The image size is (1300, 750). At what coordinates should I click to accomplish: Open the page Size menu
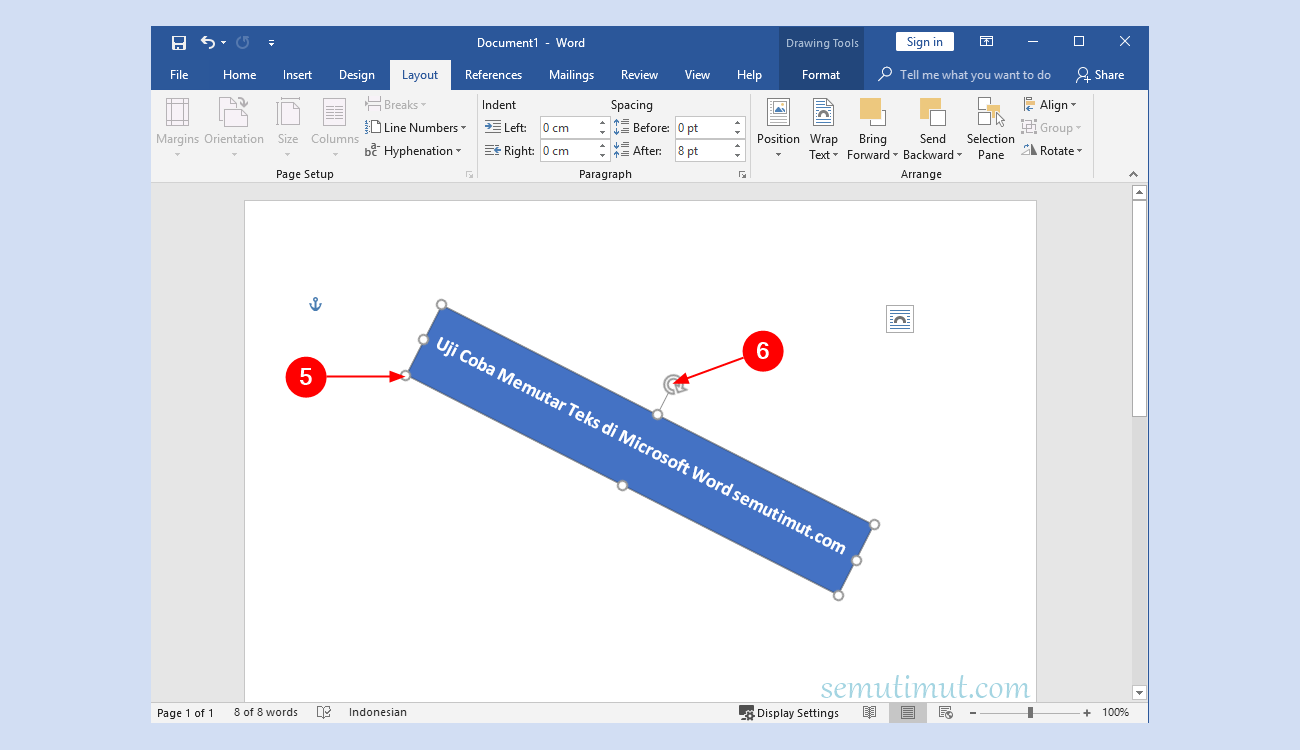click(288, 128)
